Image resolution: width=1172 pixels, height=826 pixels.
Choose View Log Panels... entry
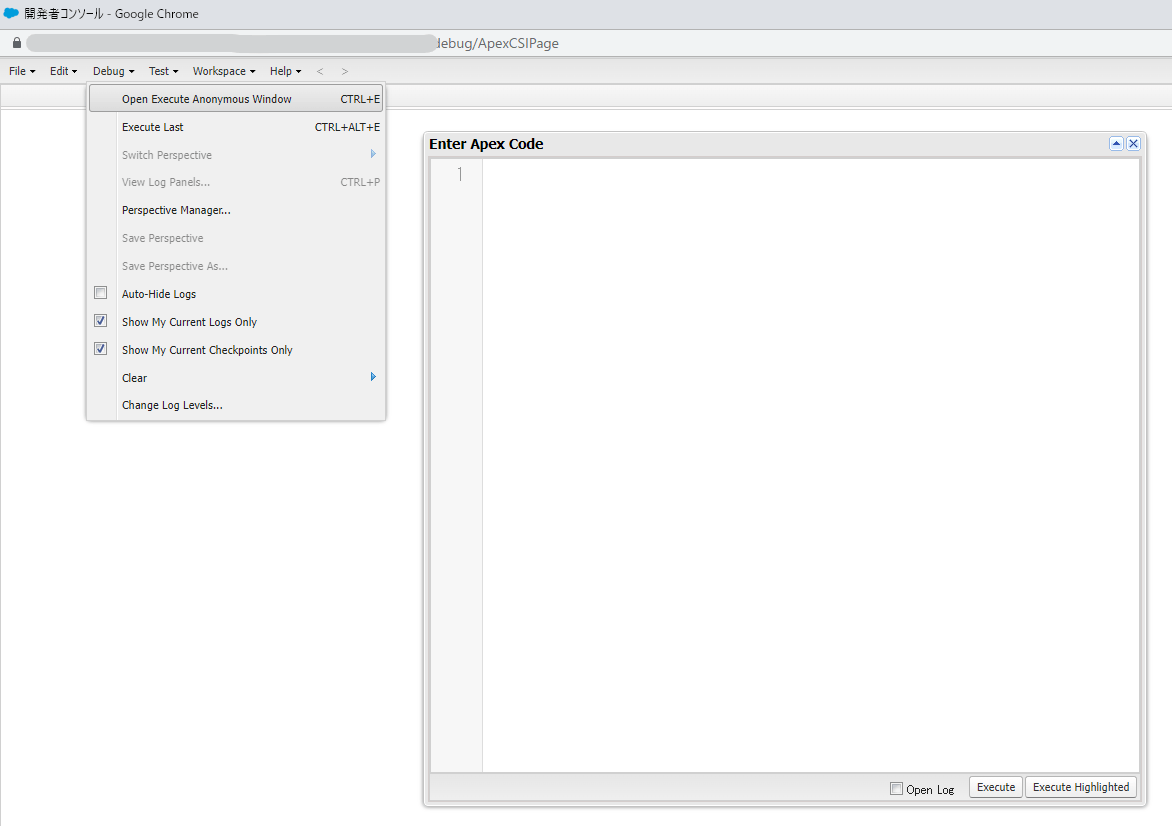tap(236, 182)
